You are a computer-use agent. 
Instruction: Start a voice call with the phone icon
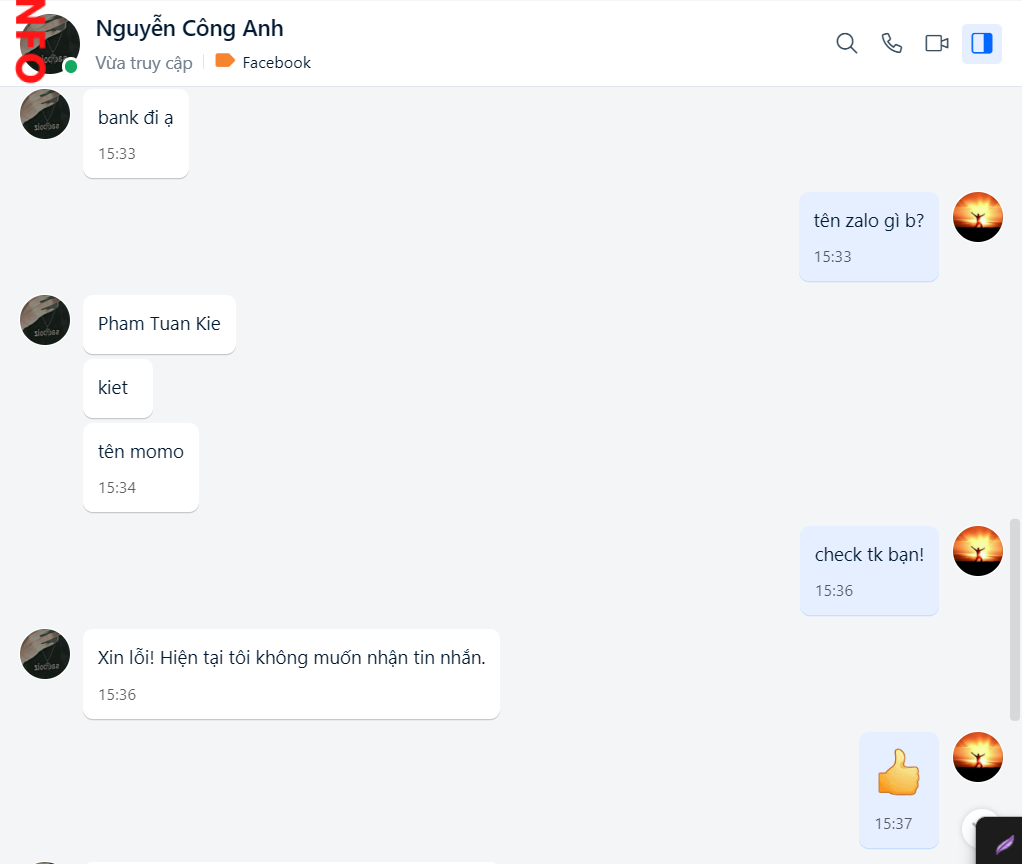[x=891, y=44]
